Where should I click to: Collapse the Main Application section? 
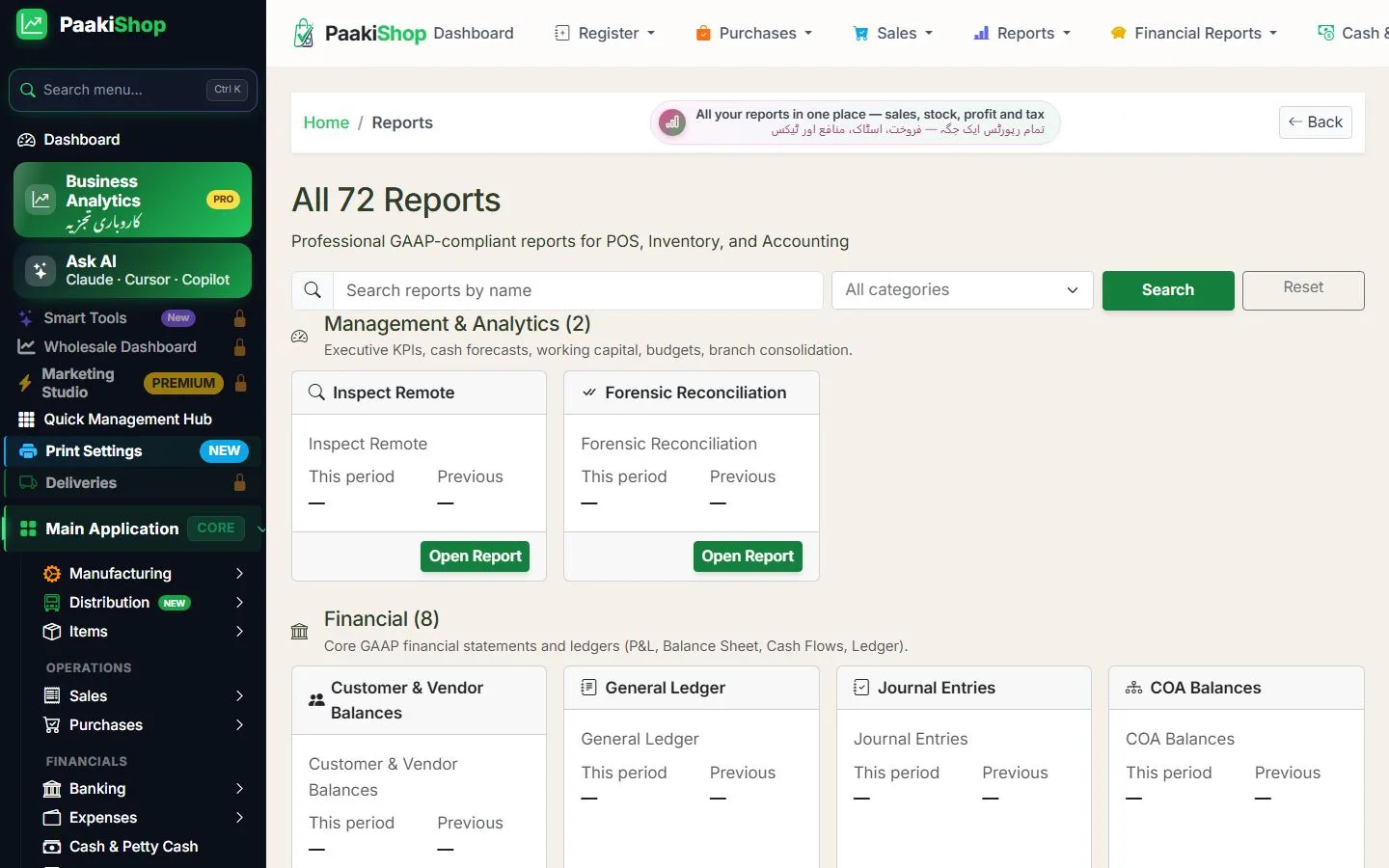pyautogui.click(x=134, y=529)
